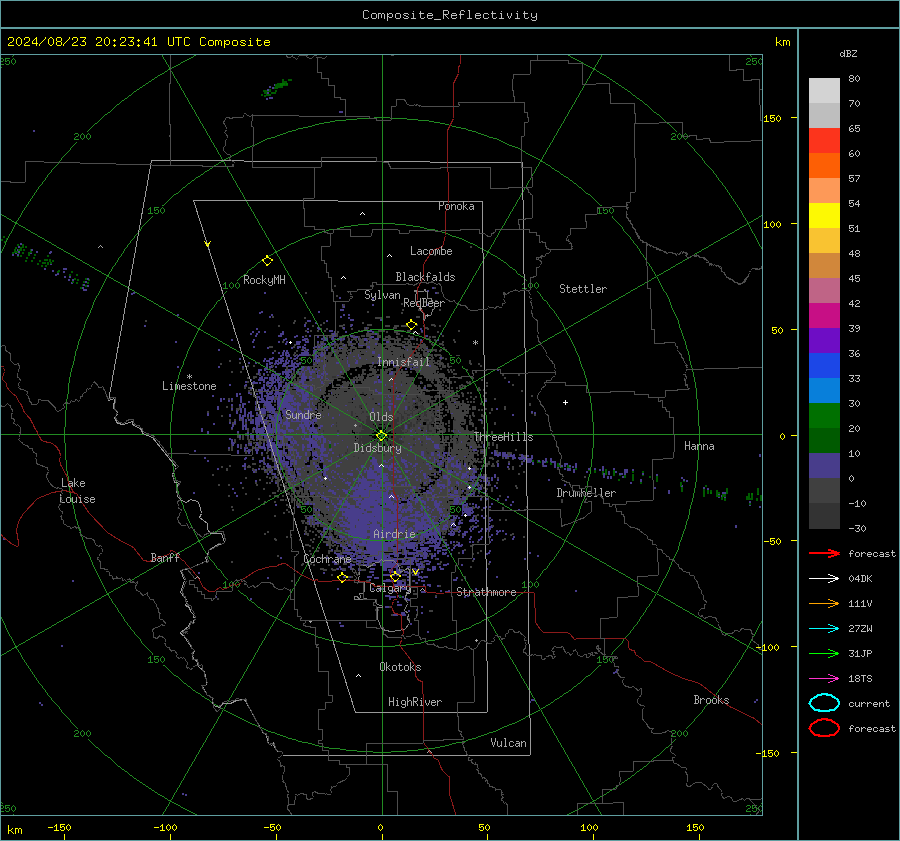Click the cyan current ellipse legend icon
Screen dimensions: 900x841
[x=824, y=703]
